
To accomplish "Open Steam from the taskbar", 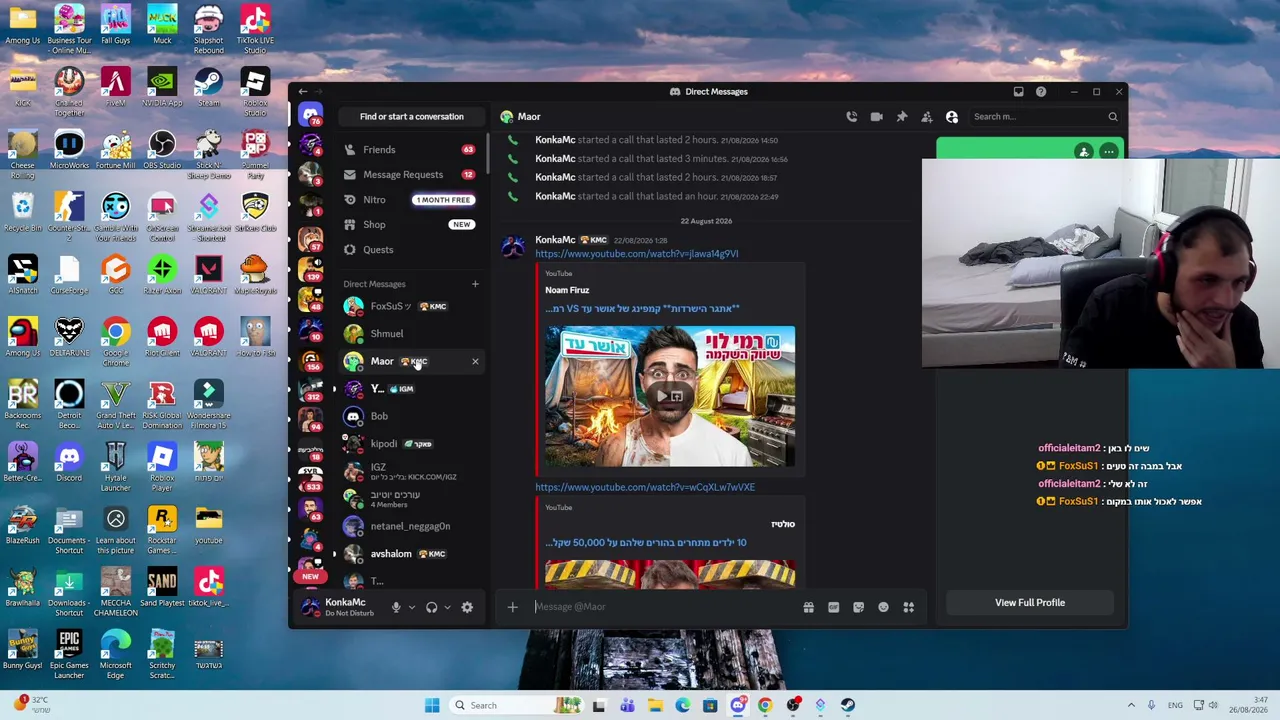I will 847,706.
